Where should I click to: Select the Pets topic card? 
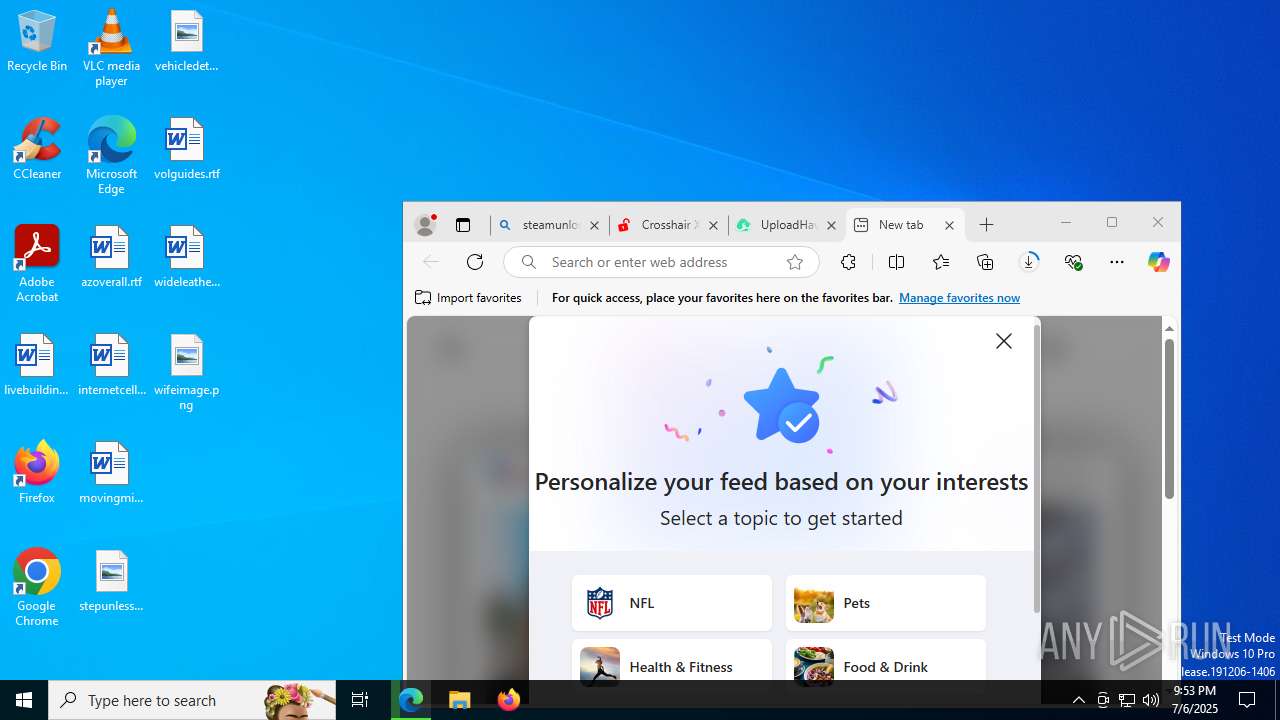click(x=886, y=603)
